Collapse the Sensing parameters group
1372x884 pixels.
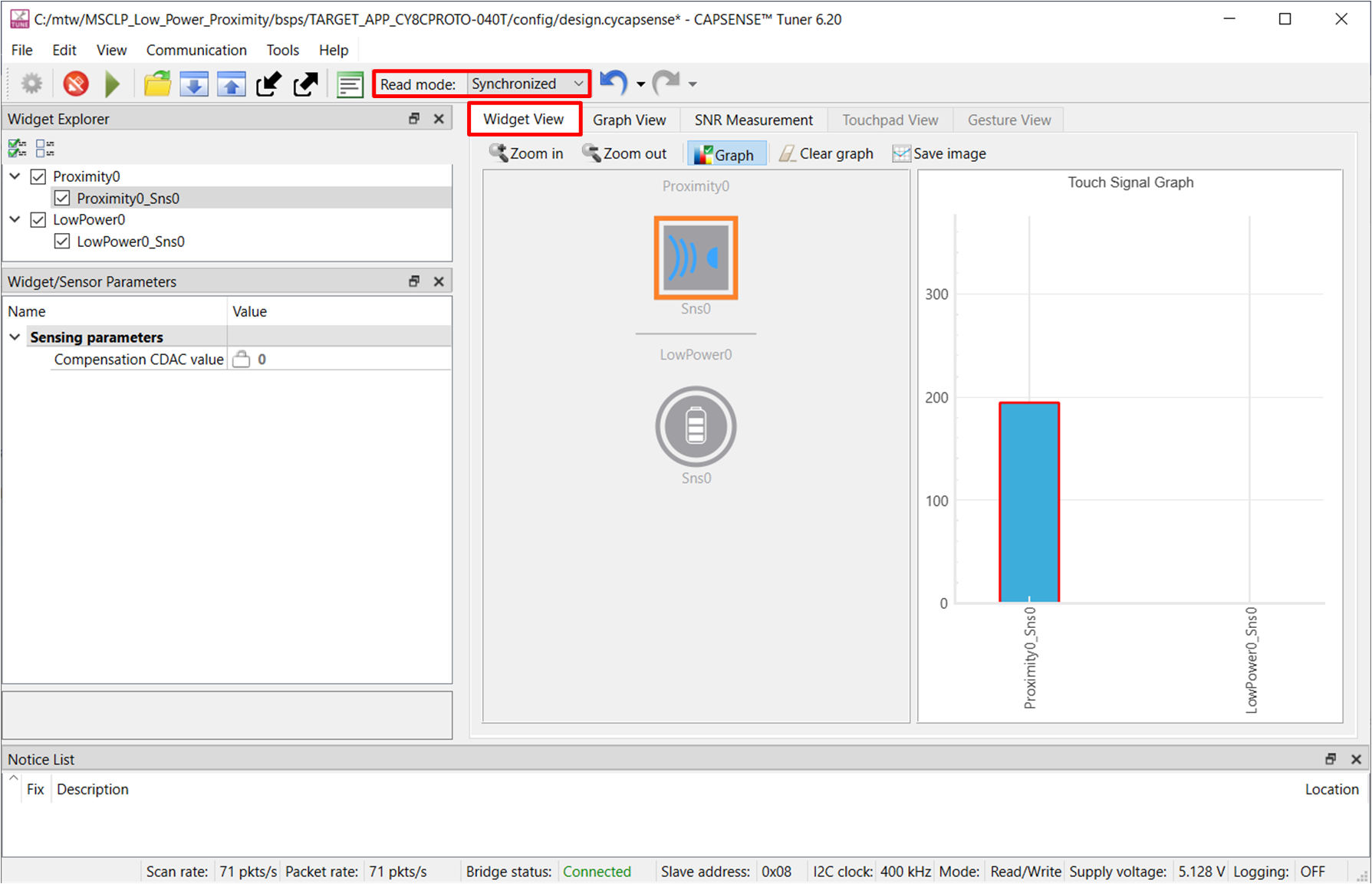(x=15, y=337)
